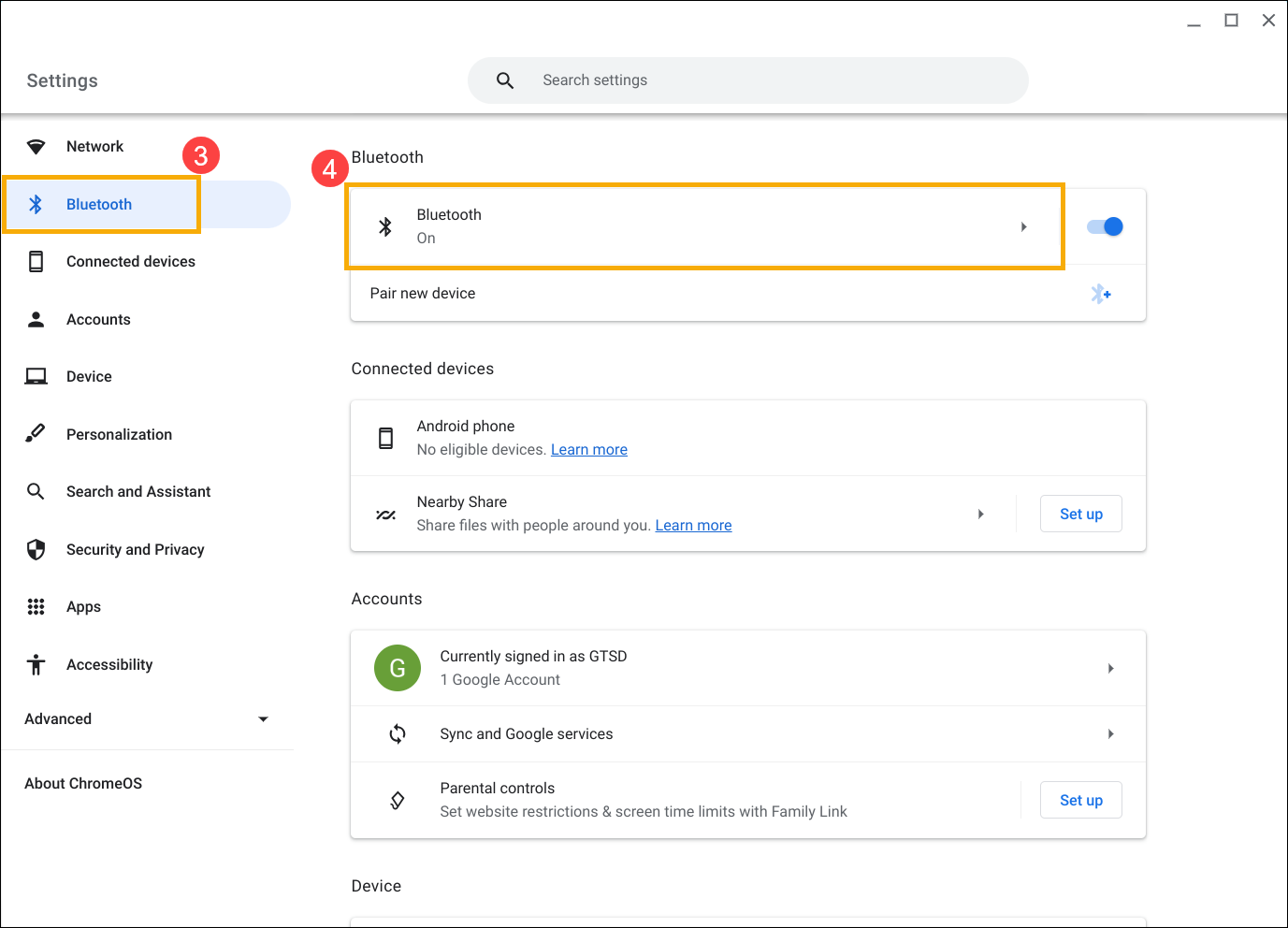Screen dimensions: 1288x928
Task: Expand Bluetooth details via the row arrow
Action: pyautogui.click(x=1024, y=226)
